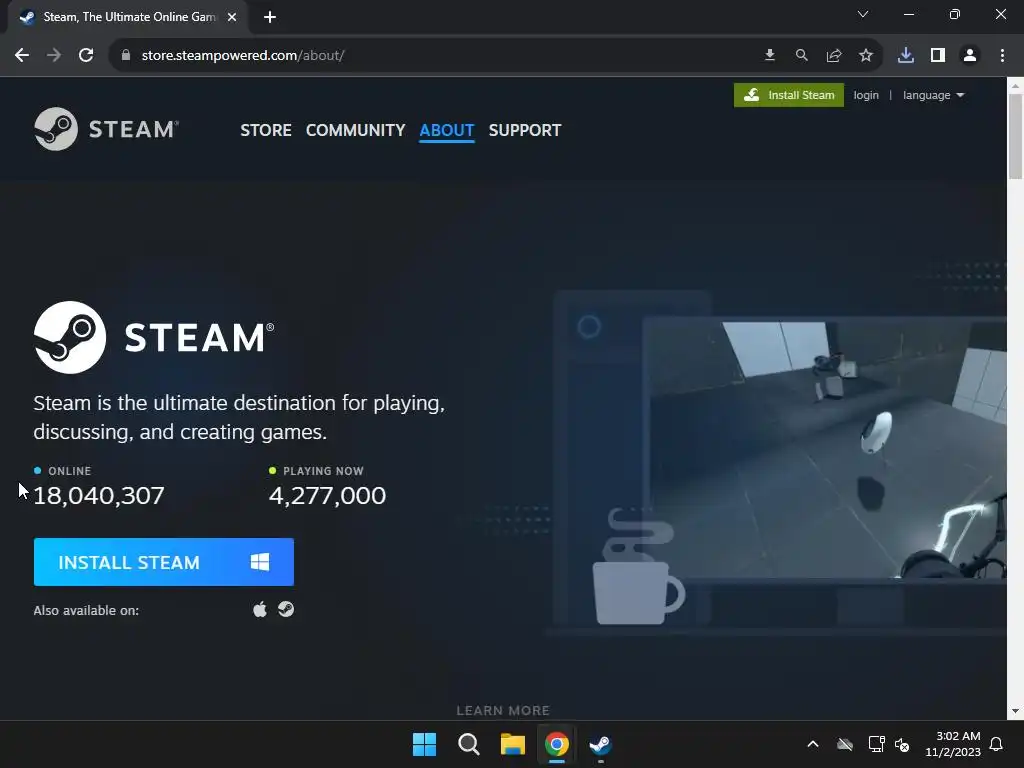Screen dimensions: 1024x768
Task: Select the Steam, The Ultimate Online Game tab
Action: coord(127,17)
